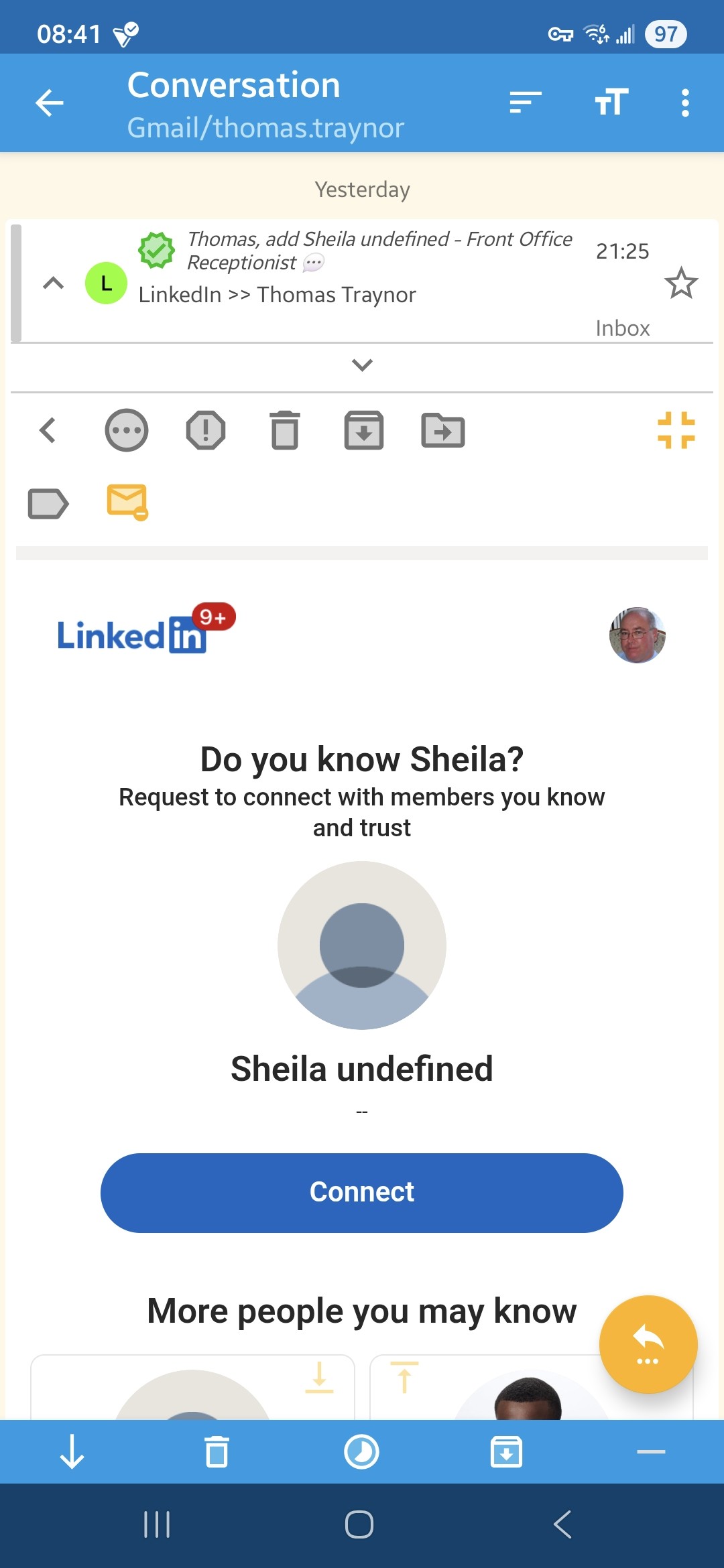The height and width of the screenshot is (1568, 724).
Task: Archive the message from the message toolbar
Action: pyautogui.click(x=364, y=430)
